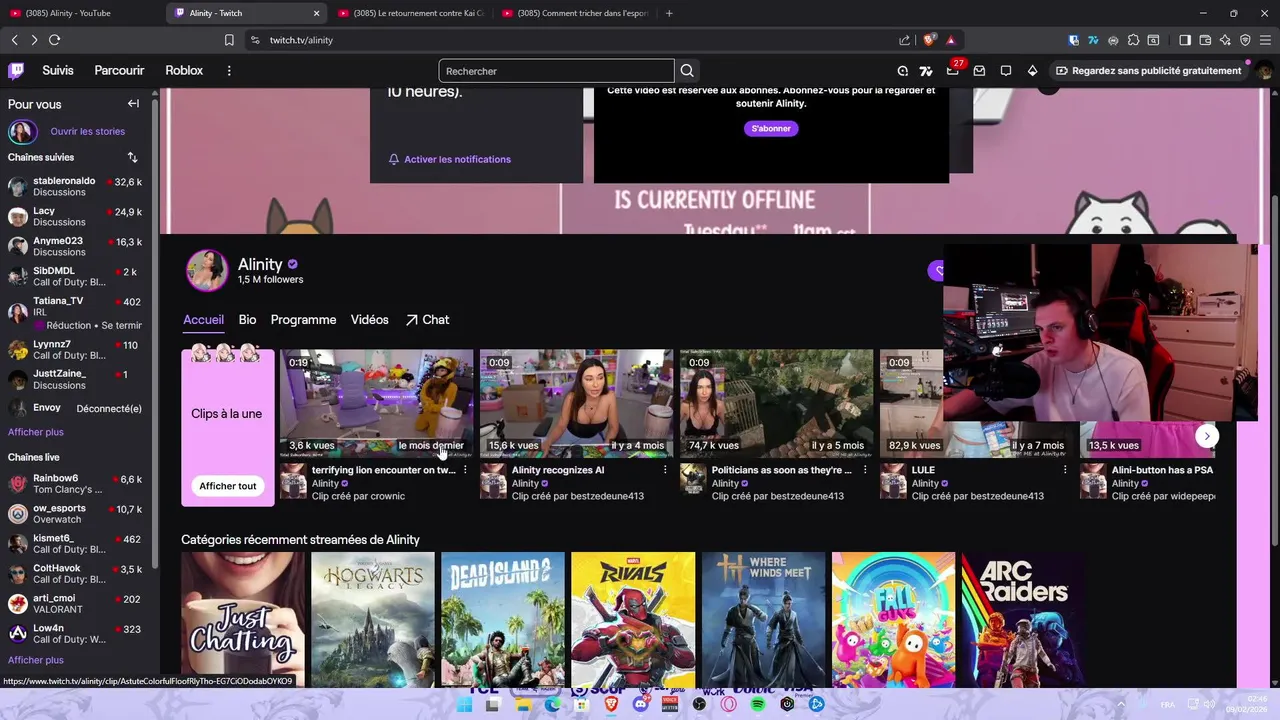Click the search magnifier button
Image resolution: width=1280 pixels, height=720 pixels.
coord(687,71)
